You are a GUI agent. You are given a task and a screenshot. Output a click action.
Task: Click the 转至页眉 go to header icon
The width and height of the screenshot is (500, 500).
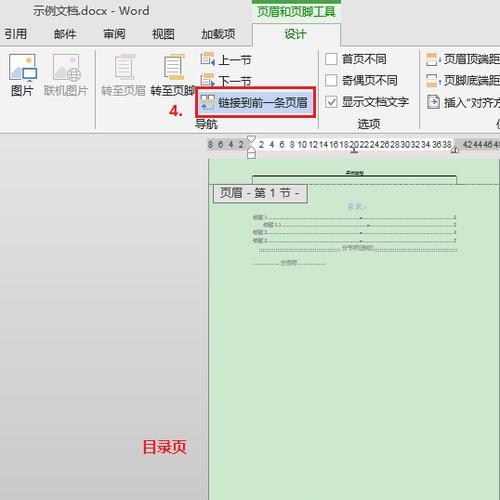124,67
